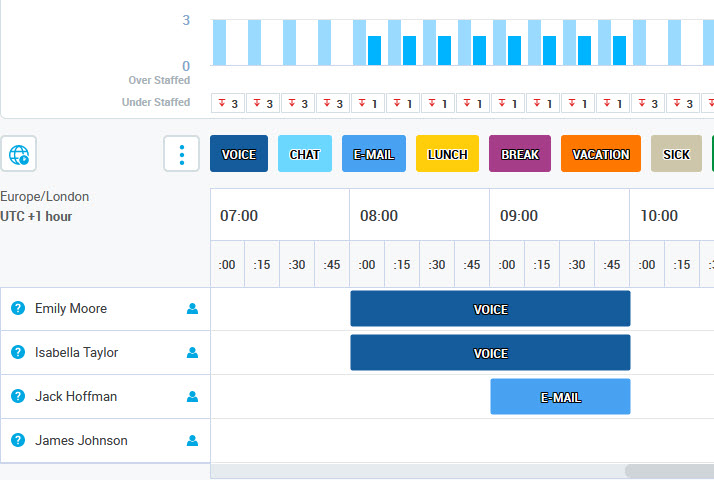Open Emily Moore's agent profile icon

[193, 309]
